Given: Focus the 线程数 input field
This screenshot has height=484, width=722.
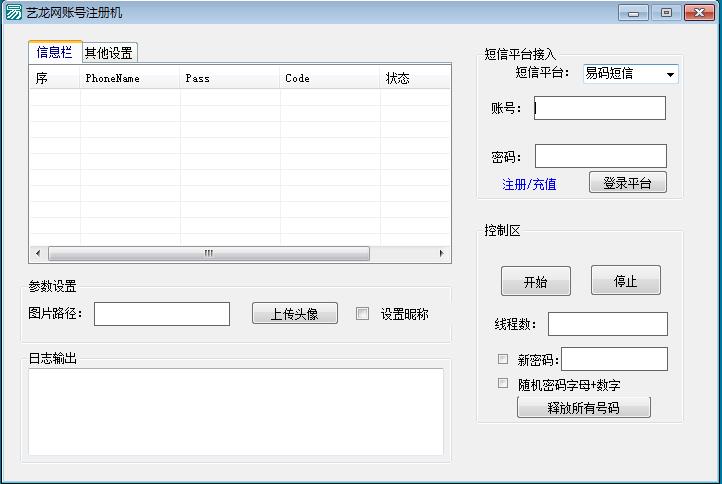Looking at the screenshot, I should [607, 324].
